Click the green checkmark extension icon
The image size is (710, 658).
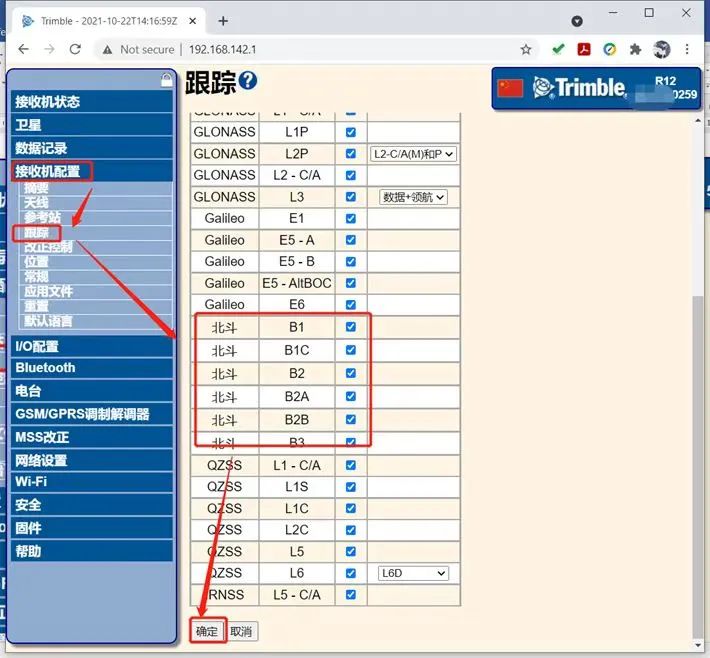pyautogui.click(x=558, y=48)
